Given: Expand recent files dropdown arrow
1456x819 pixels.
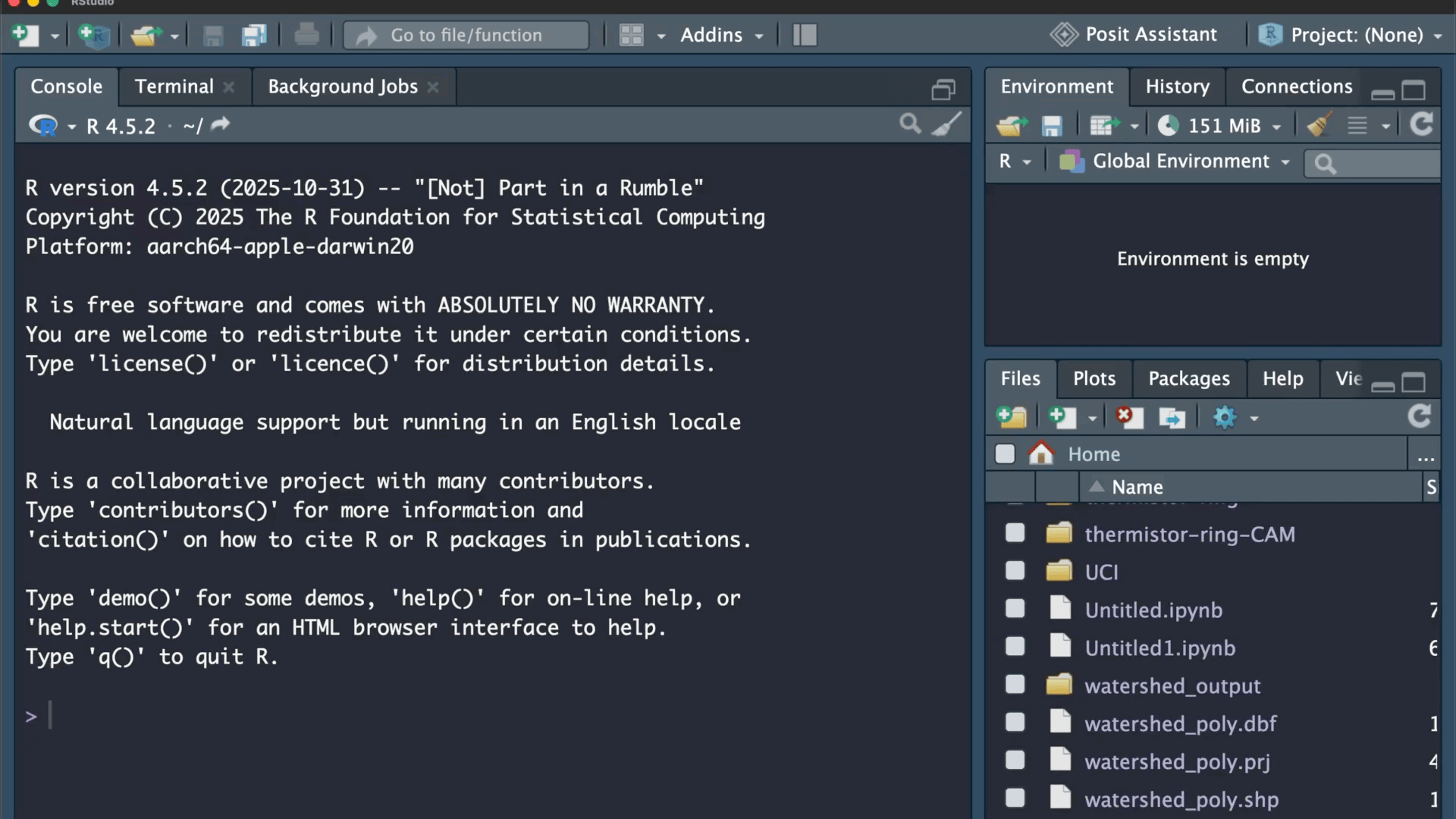Looking at the screenshot, I should coord(174,36).
